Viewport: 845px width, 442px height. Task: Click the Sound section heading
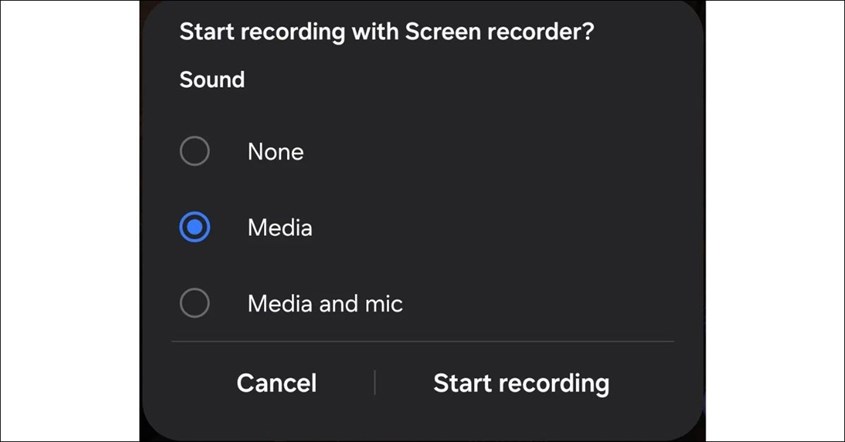[x=212, y=79]
